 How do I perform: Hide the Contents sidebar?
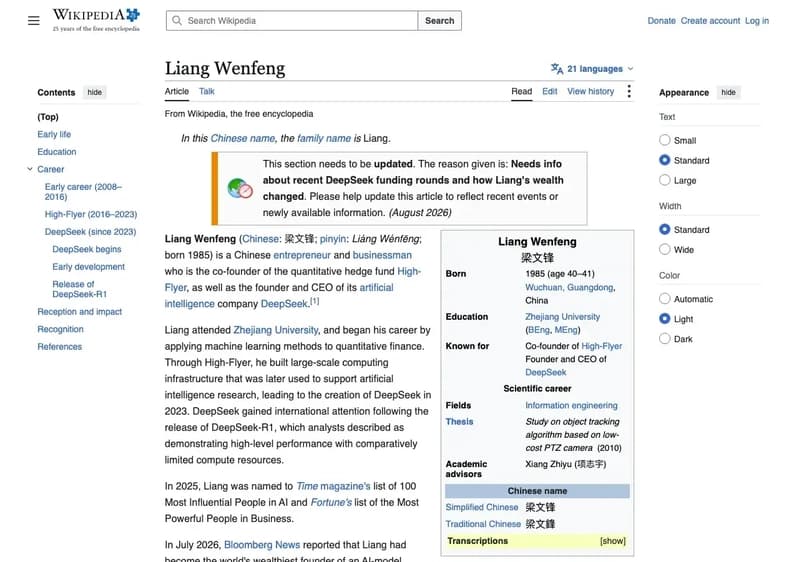94,92
